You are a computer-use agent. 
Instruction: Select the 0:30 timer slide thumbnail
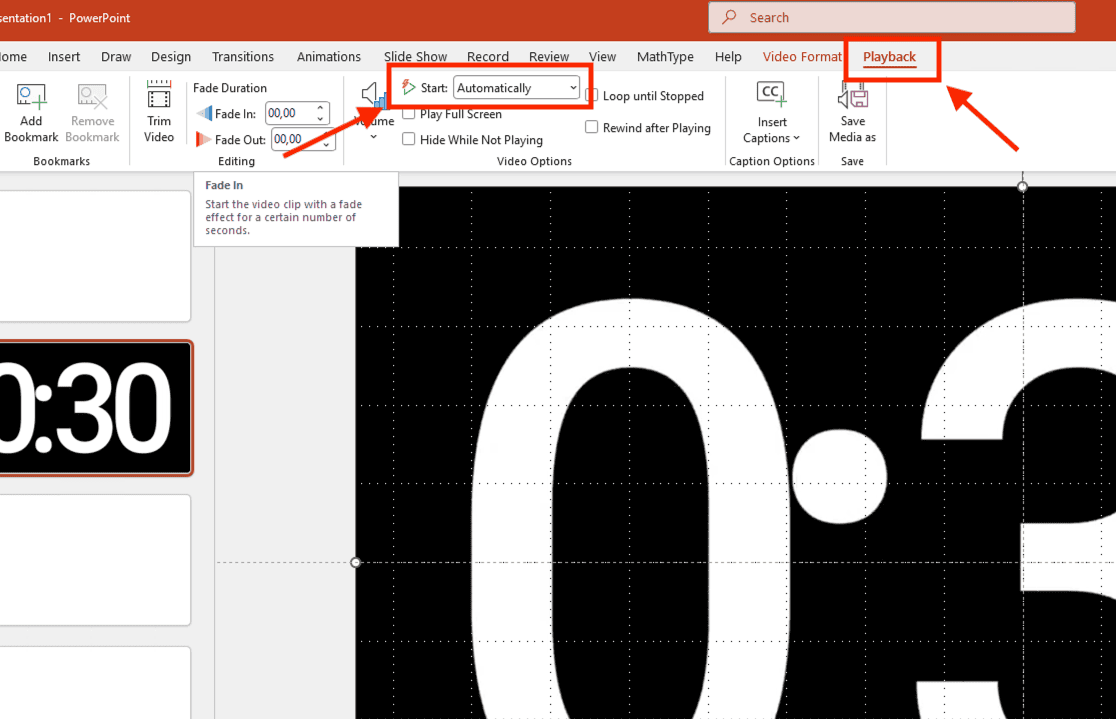pyautogui.click(x=95, y=408)
